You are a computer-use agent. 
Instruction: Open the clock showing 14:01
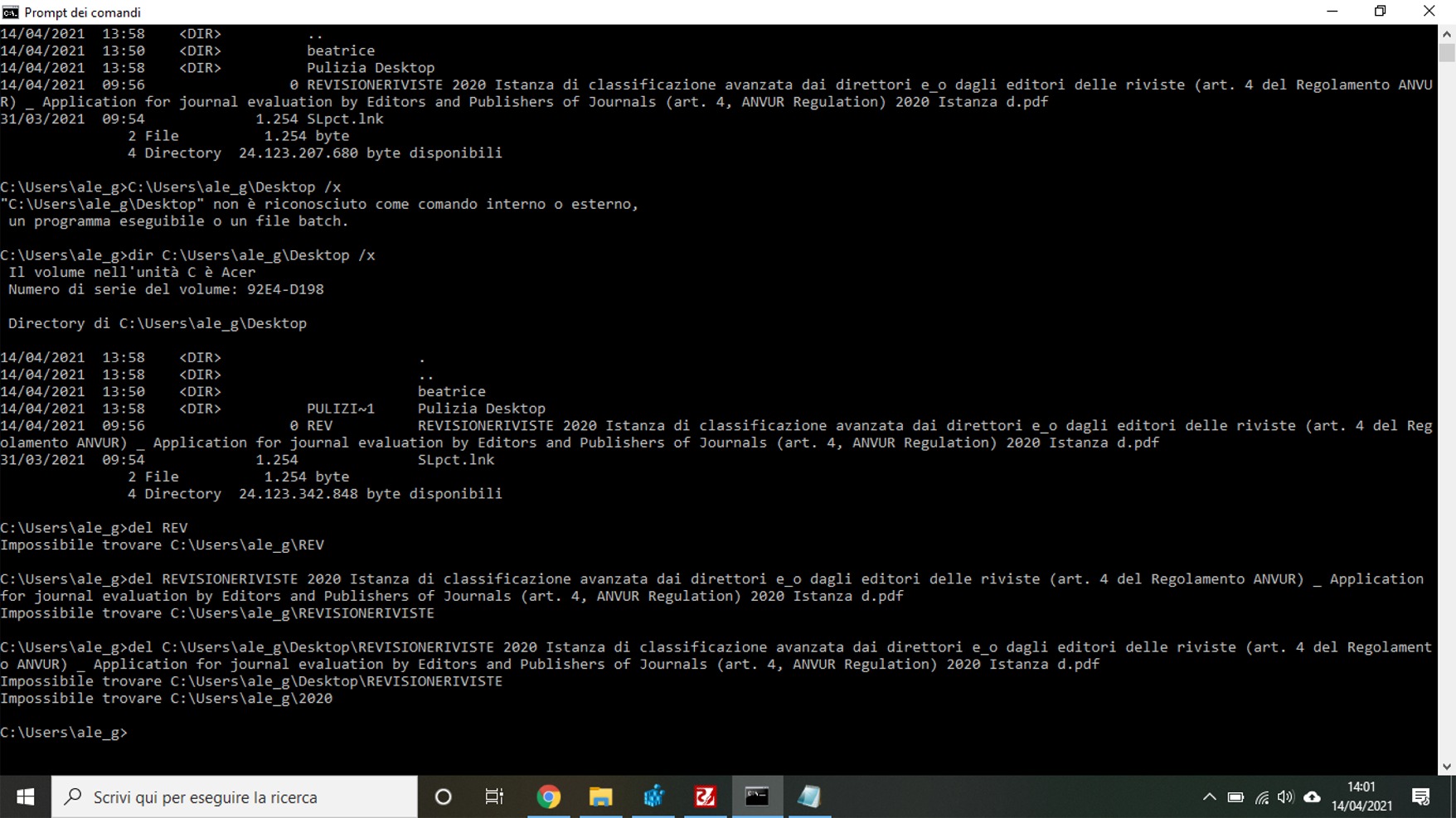[1362, 796]
